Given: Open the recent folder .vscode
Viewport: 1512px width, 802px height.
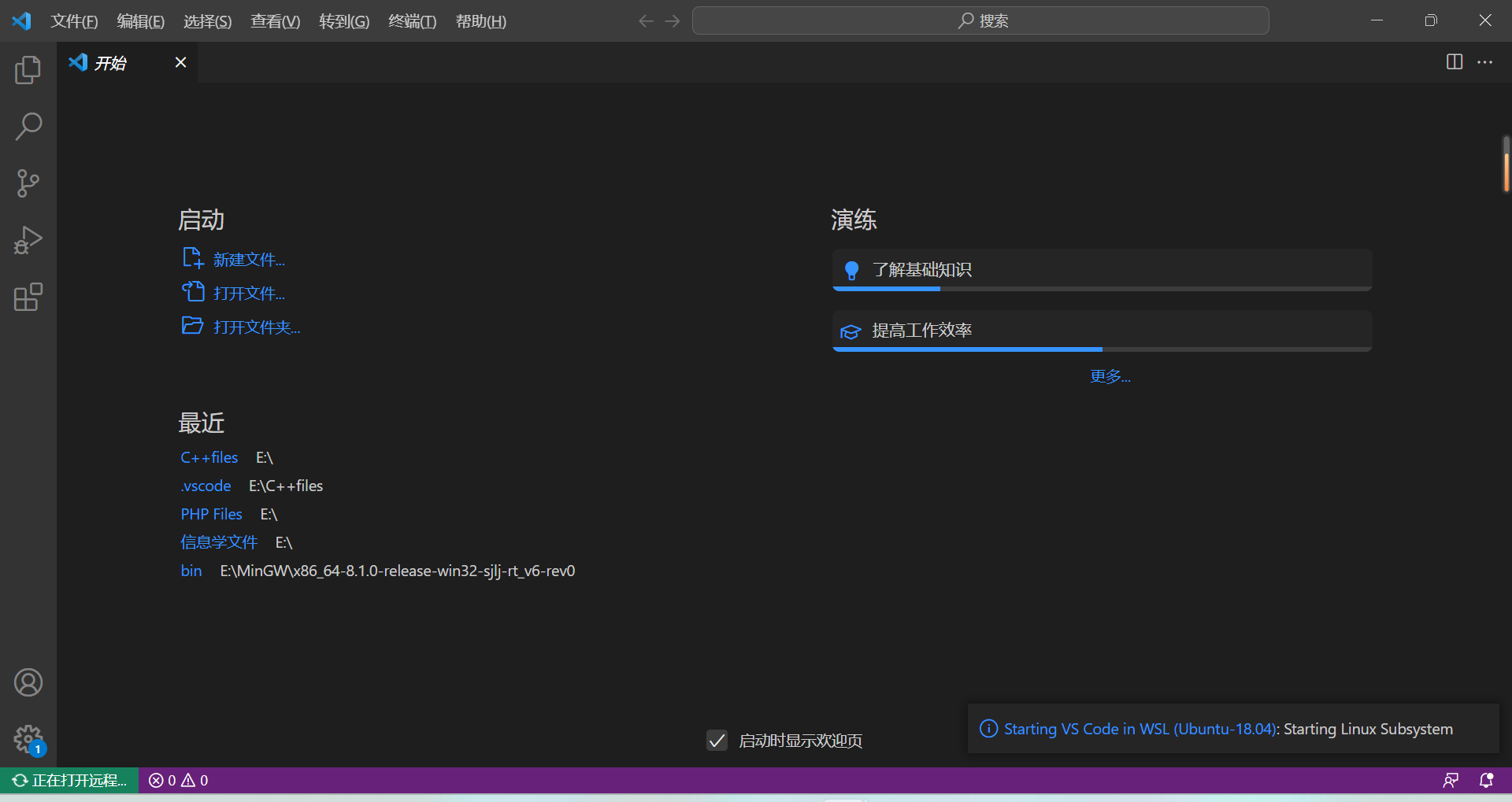Looking at the screenshot, I should [x=206, y=486].
